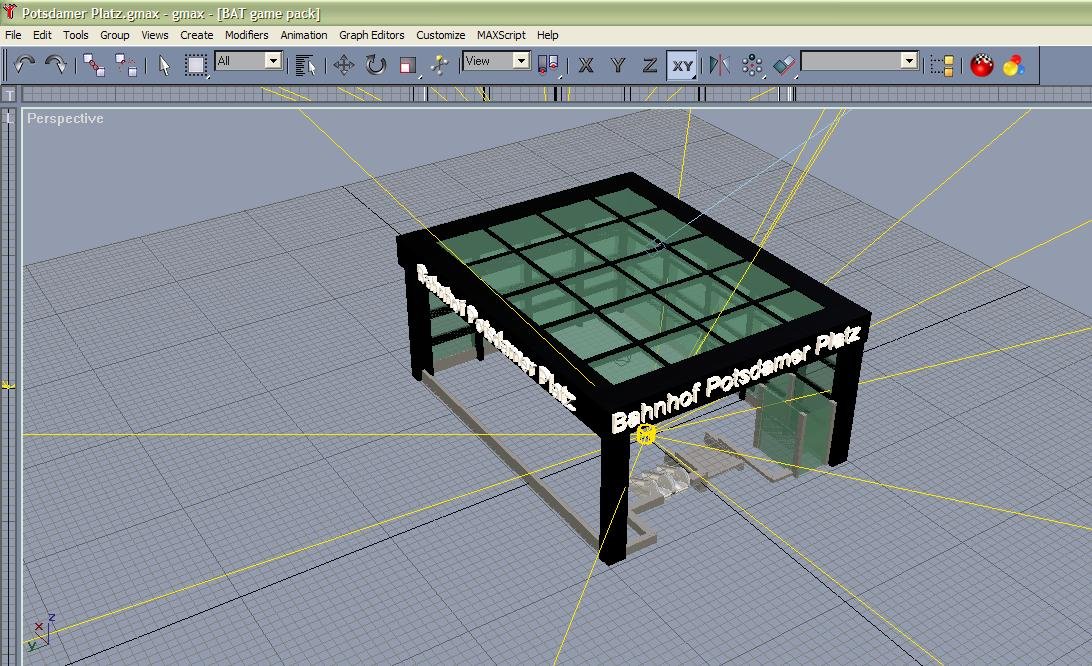Open the Material Editor red sphere icon
1092x666 pixels.
coord(982,65)
